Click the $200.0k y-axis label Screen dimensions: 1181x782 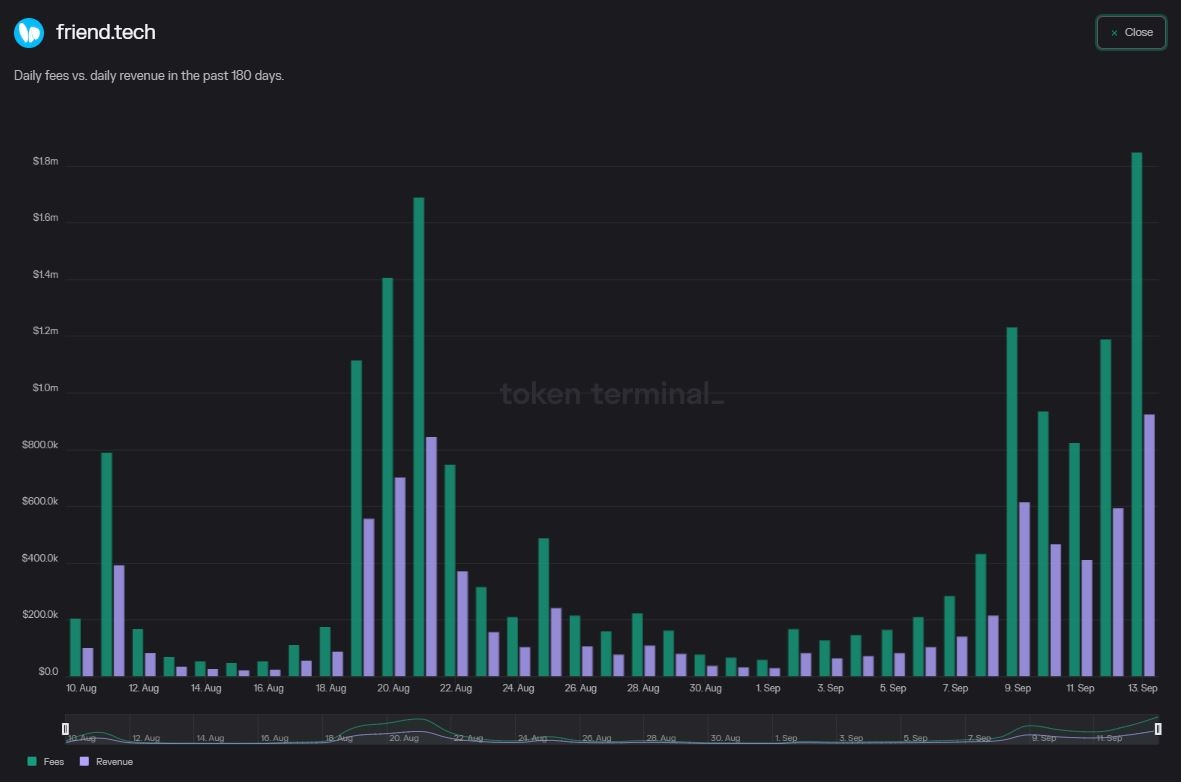pyautogui.click(x=40, y=615)
